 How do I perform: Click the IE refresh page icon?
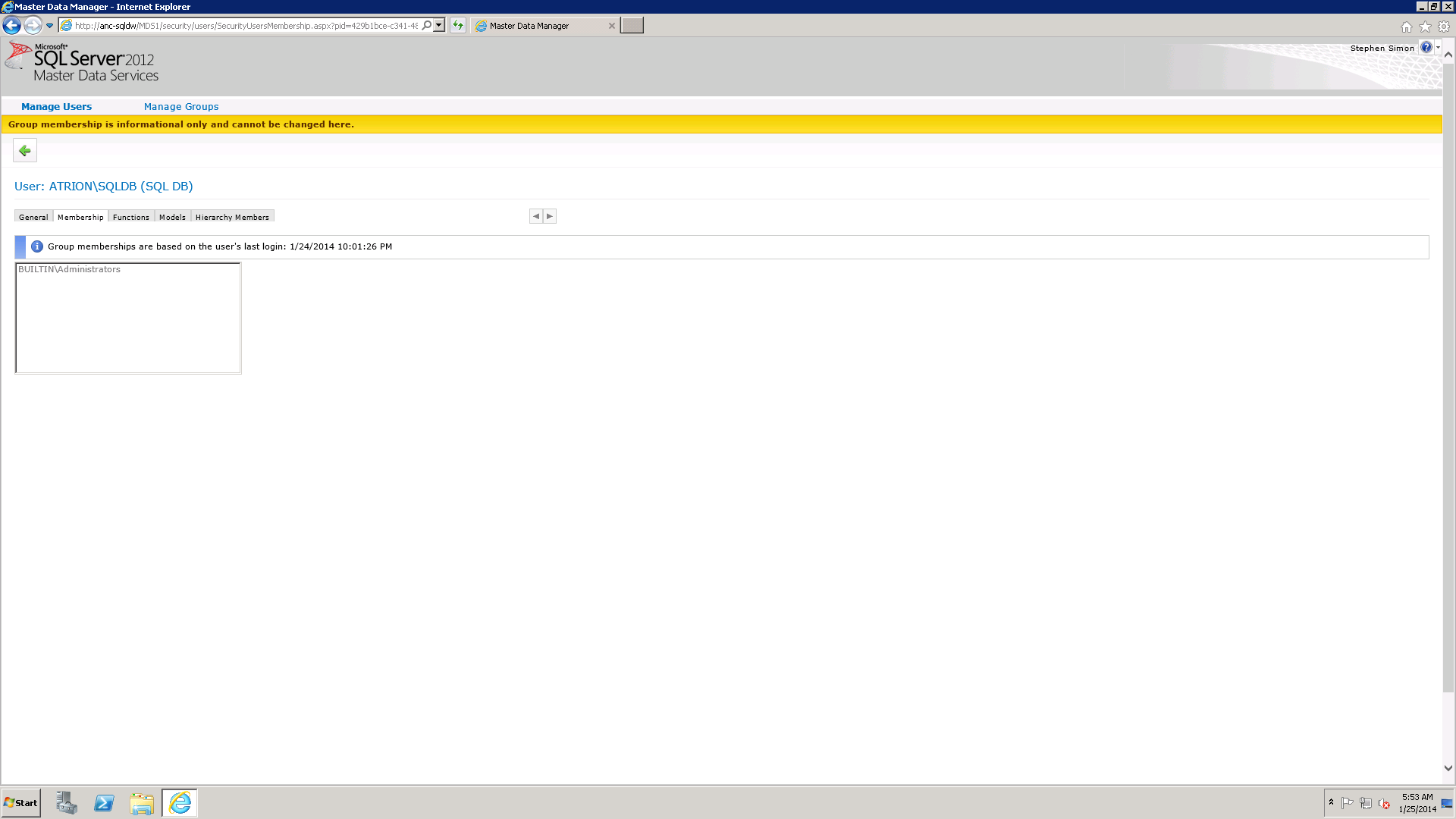click(458, 26)
